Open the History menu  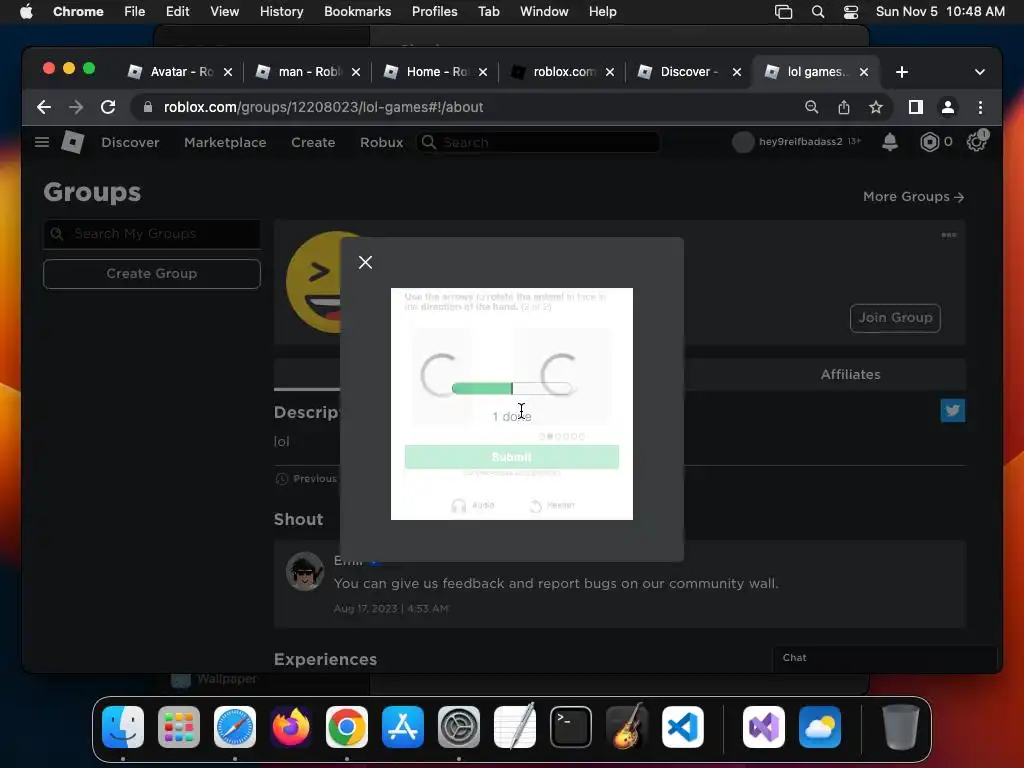pyautogui.click(x=281, y=11)
